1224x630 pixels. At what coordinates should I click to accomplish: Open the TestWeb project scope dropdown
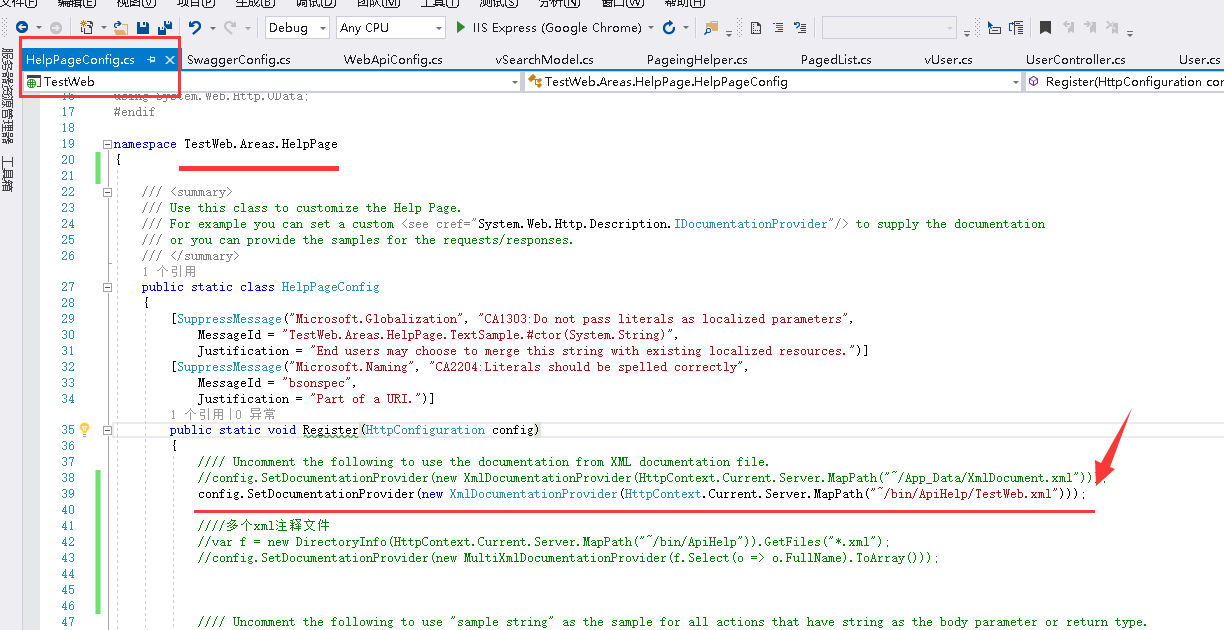514,82
